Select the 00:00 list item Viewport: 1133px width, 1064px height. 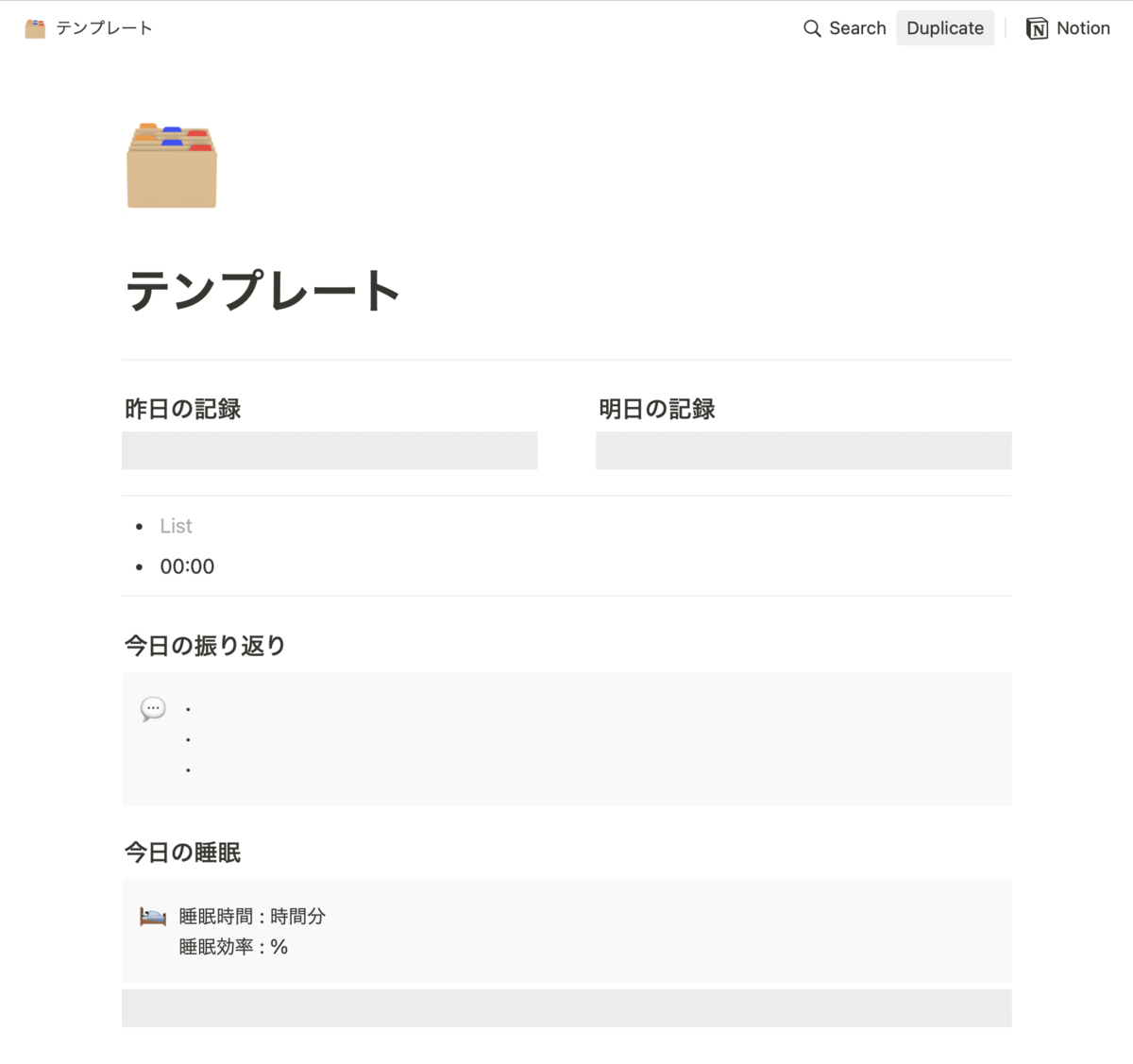click(x=187, y=566)
